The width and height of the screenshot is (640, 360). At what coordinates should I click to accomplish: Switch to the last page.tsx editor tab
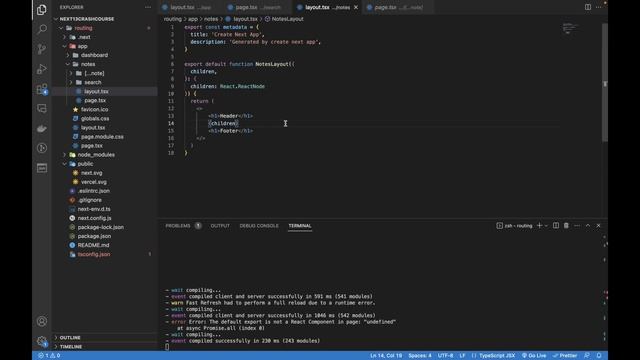click(398, 7)
